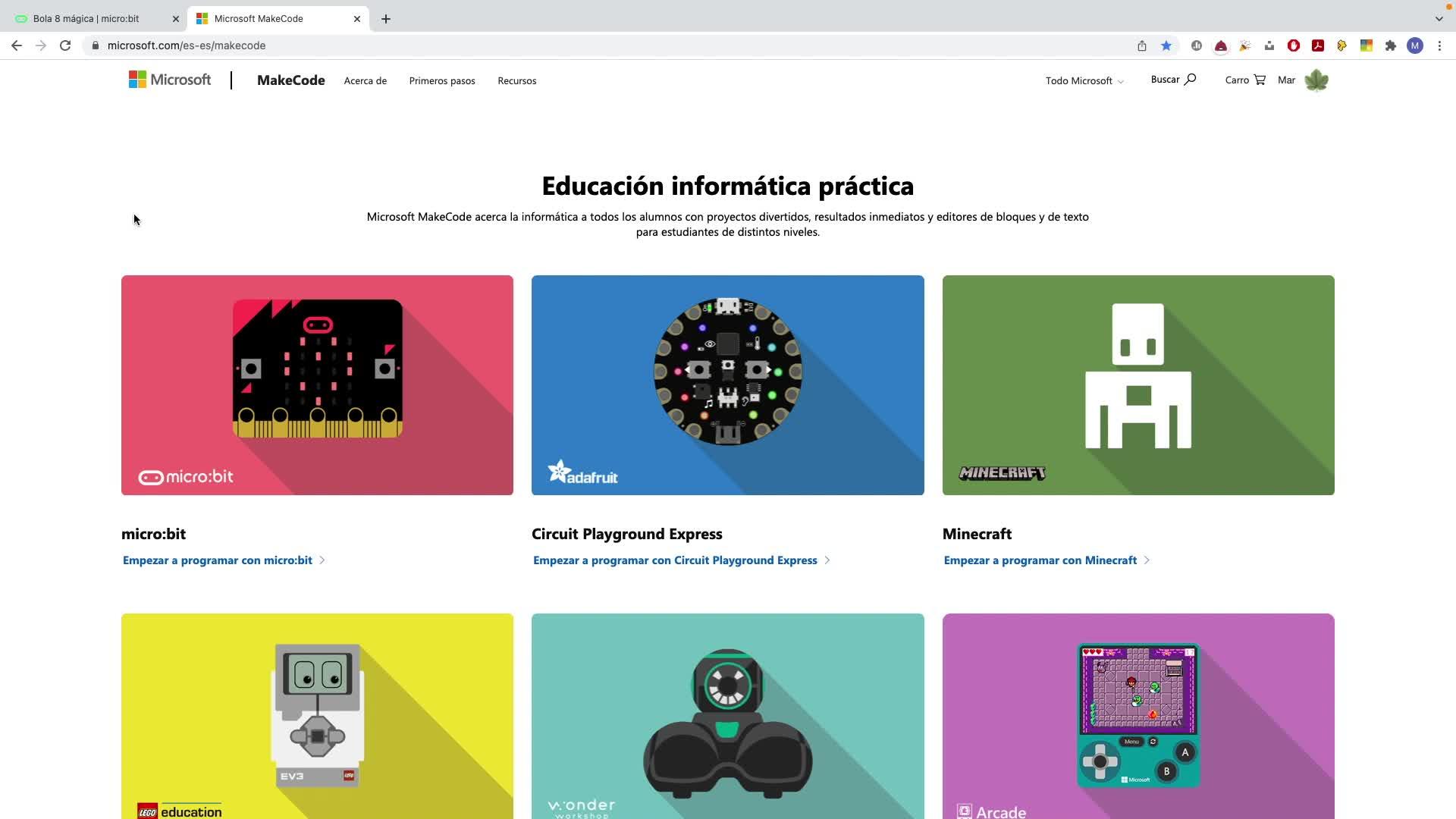Open the Acerca de menu item

[x=366, y=80]
